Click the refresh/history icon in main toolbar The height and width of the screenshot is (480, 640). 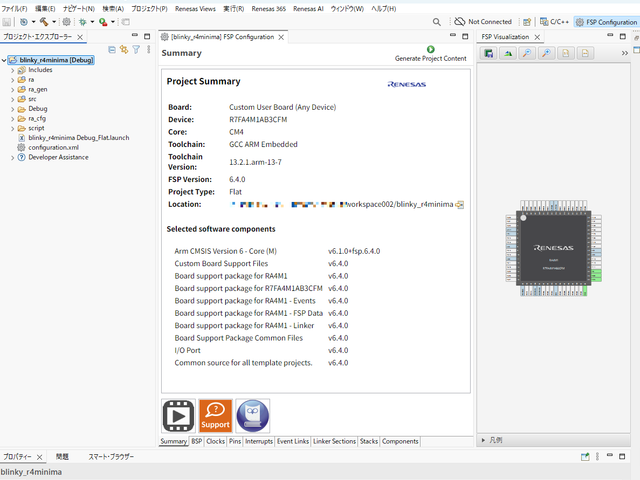24,22
